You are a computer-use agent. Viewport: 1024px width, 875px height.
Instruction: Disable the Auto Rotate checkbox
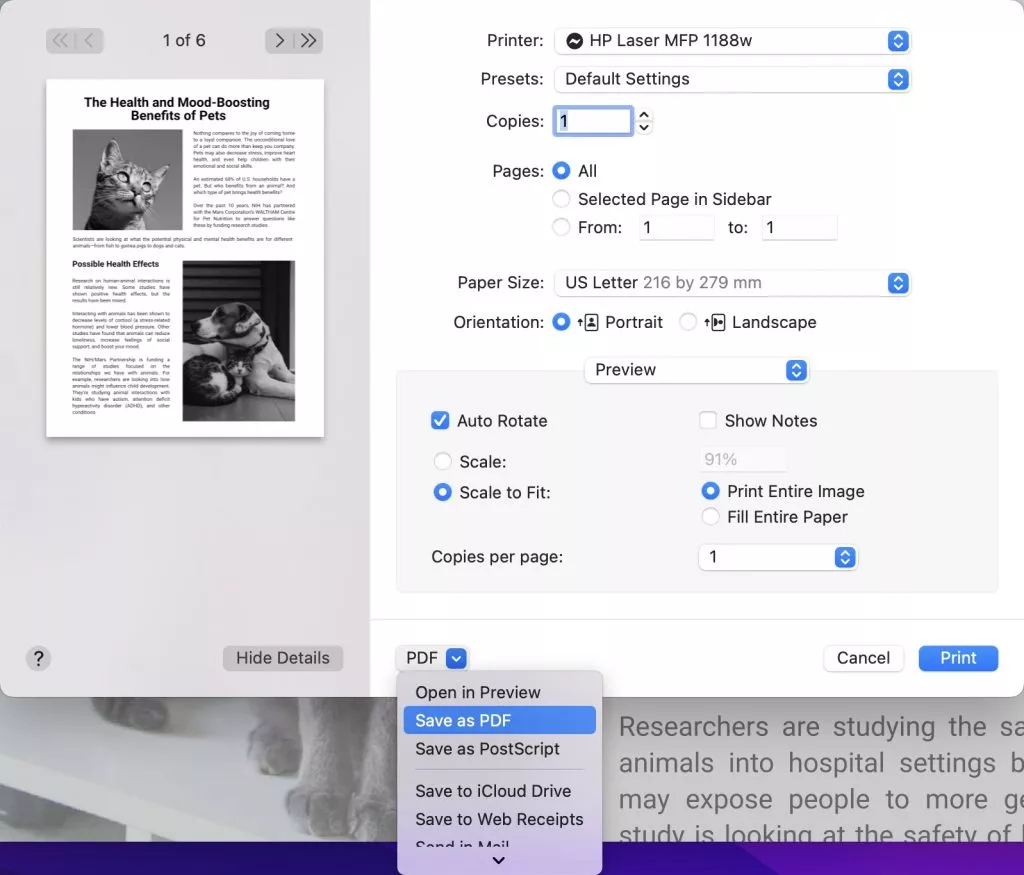pyautogui.click(x=440, y=421)
